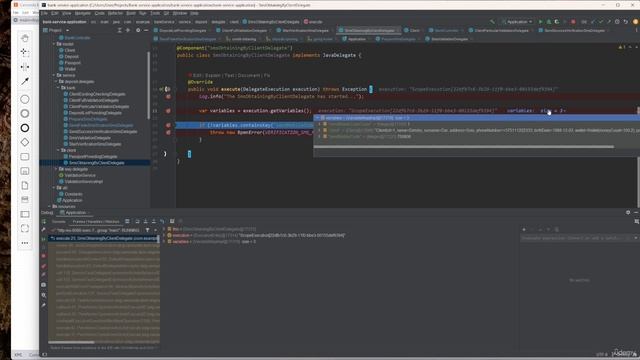640x360 pixels.
Task: Click the Step Over debugger icon
Action: (137, 221)
